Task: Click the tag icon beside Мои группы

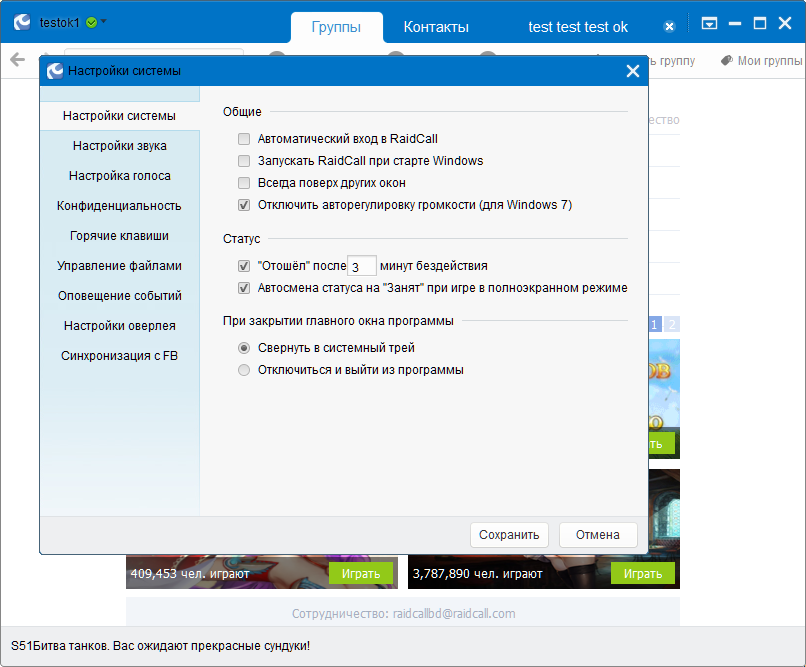Action: click(726, 61)
